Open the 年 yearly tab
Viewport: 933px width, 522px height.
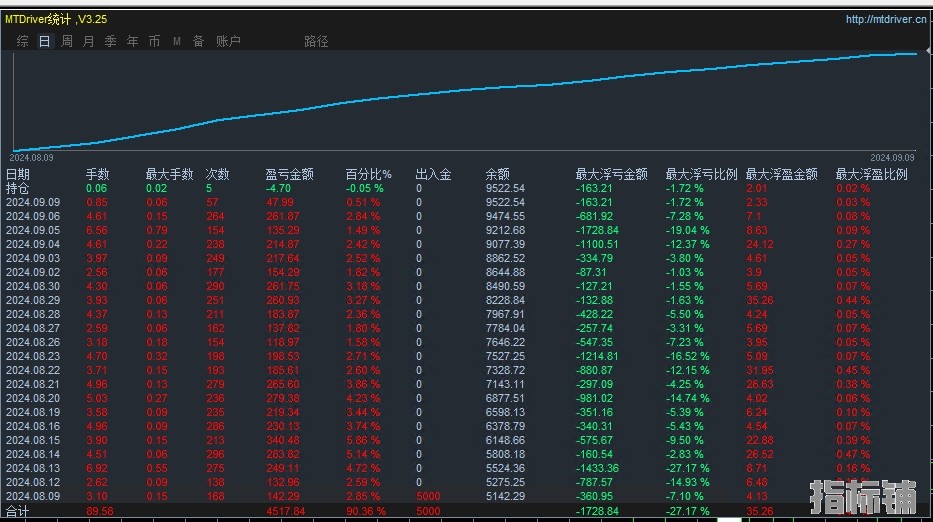coord(132,41)
